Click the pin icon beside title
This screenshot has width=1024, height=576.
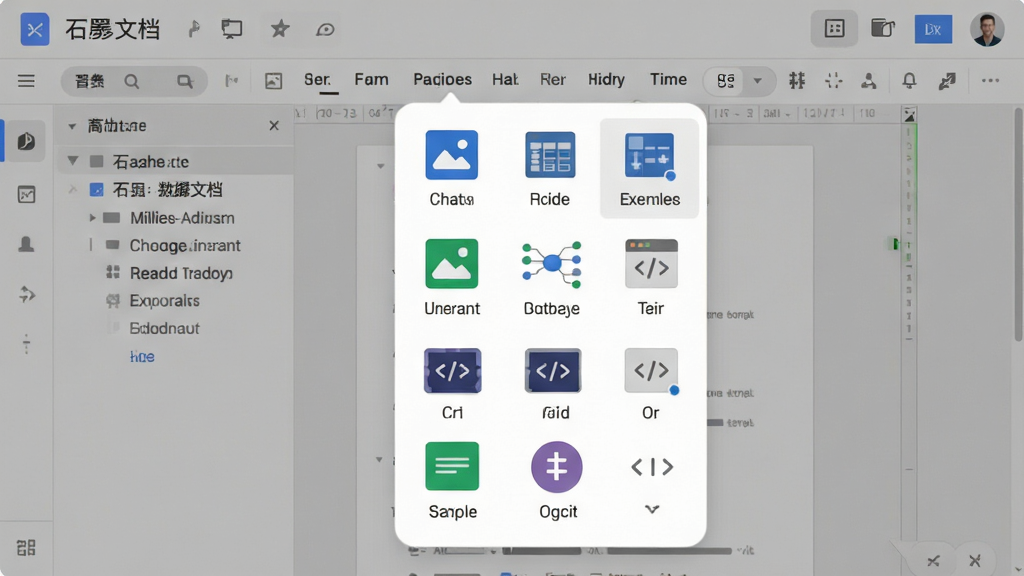coord(194,29)
